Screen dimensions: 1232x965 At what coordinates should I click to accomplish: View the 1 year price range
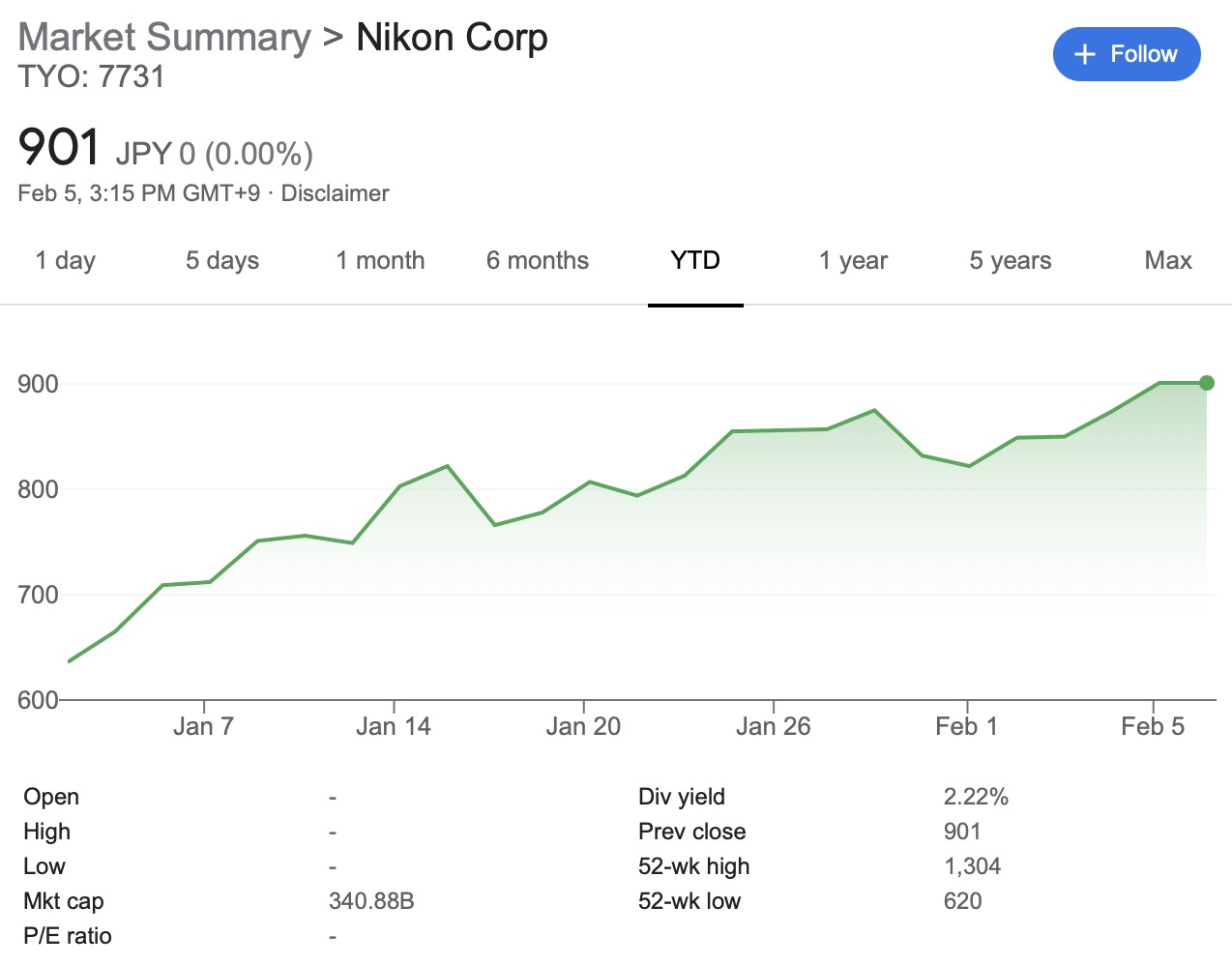coord(853,260)
